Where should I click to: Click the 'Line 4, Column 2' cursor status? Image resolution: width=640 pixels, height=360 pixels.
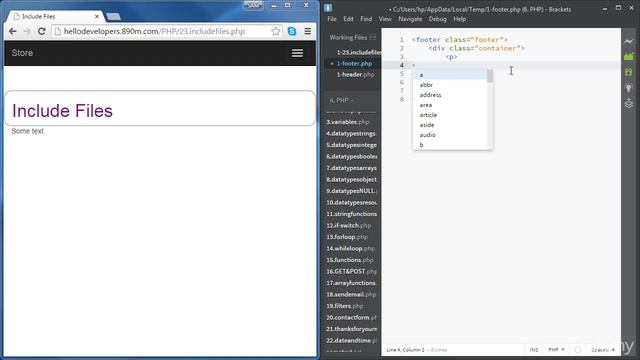click(x=405, y=350)
